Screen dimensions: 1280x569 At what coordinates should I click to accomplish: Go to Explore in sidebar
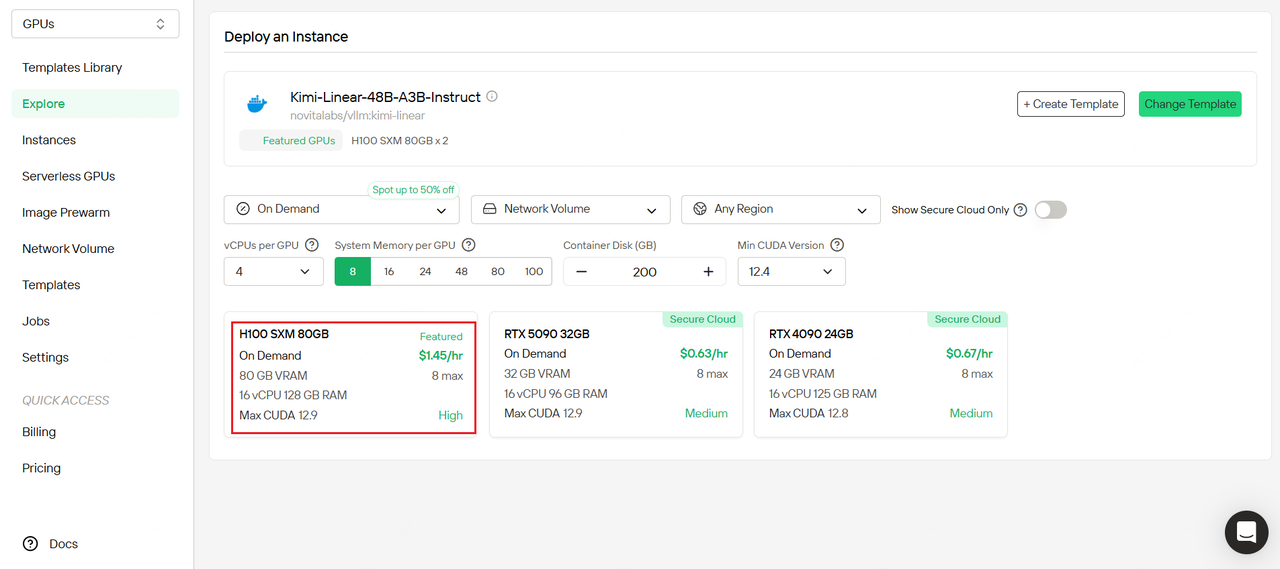click(95, 104)
